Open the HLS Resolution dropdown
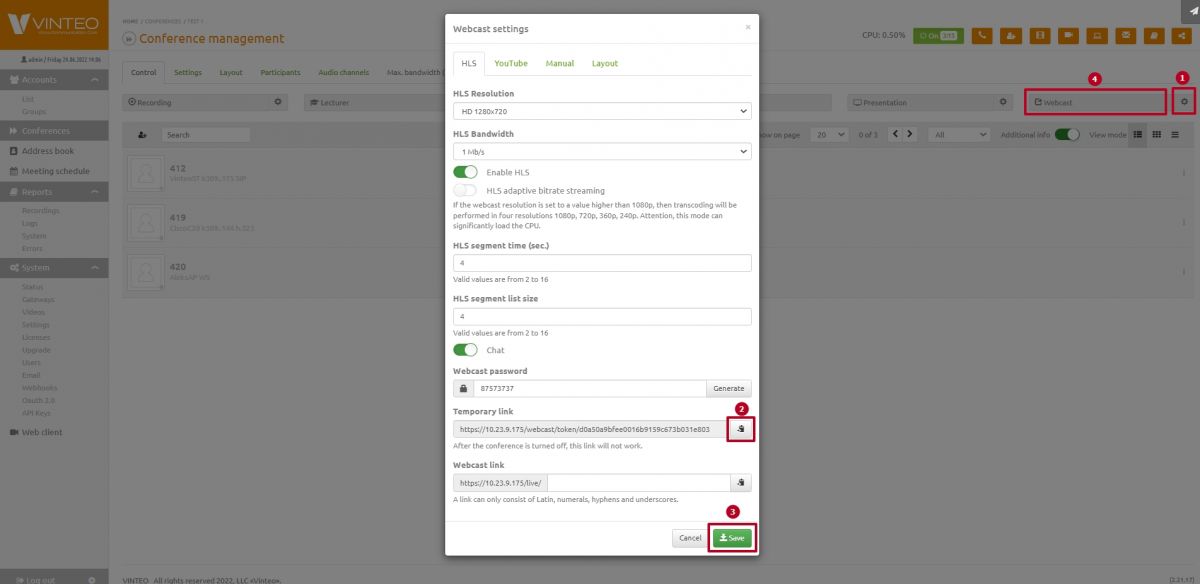The width and height of the screenshot is (1200, 584). 601,111
